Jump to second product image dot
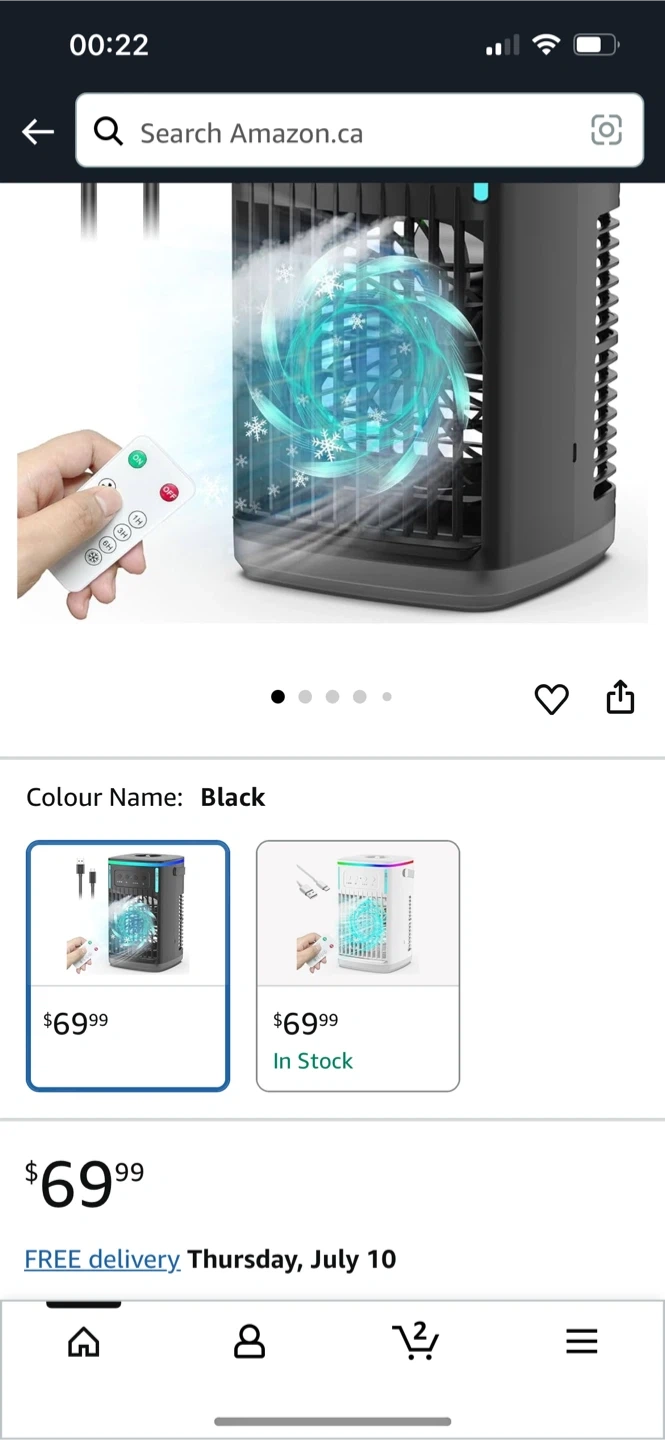The width and height of the screenshot is (665, 1440). 305,697
